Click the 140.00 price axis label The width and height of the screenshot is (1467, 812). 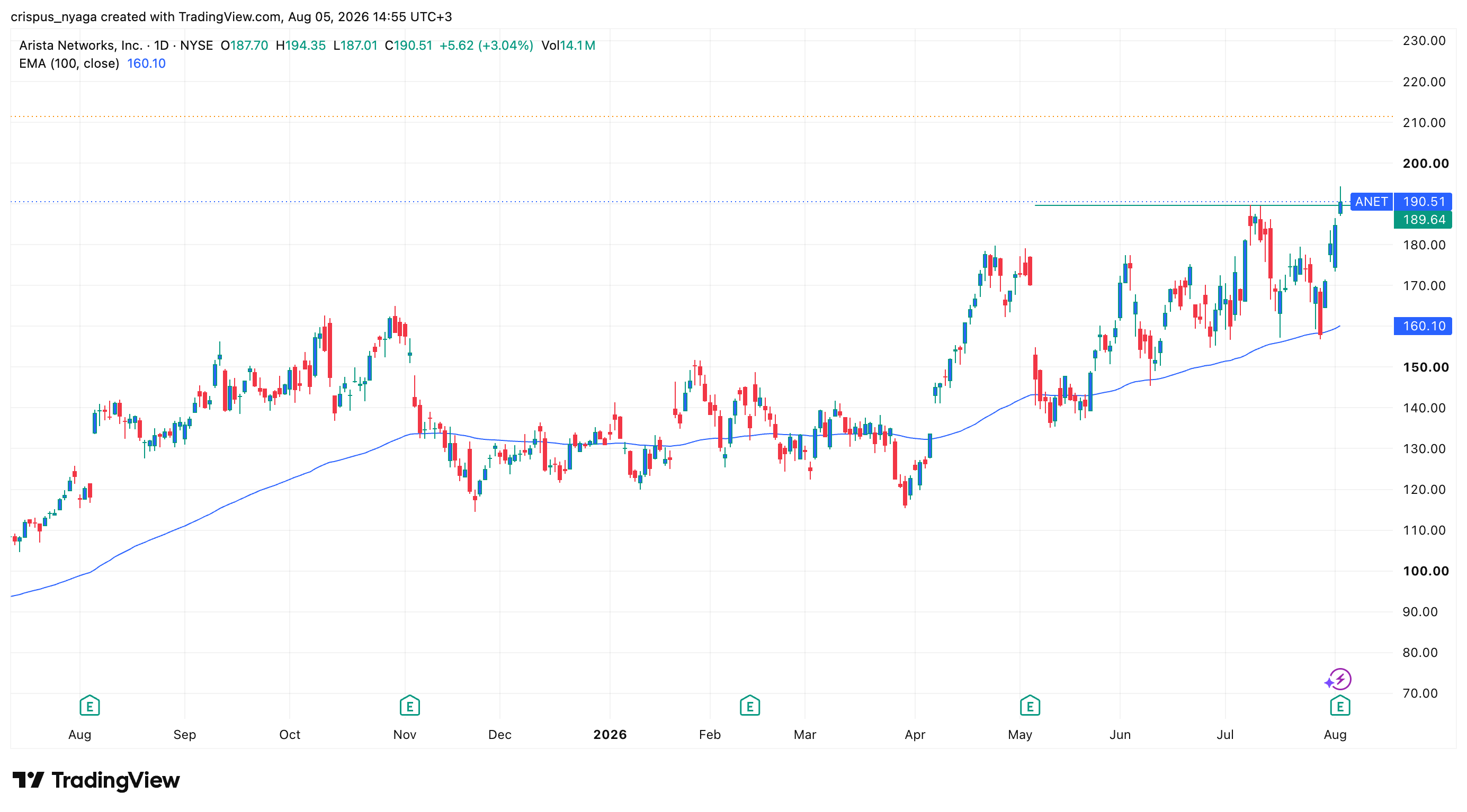click(1424, 408)
